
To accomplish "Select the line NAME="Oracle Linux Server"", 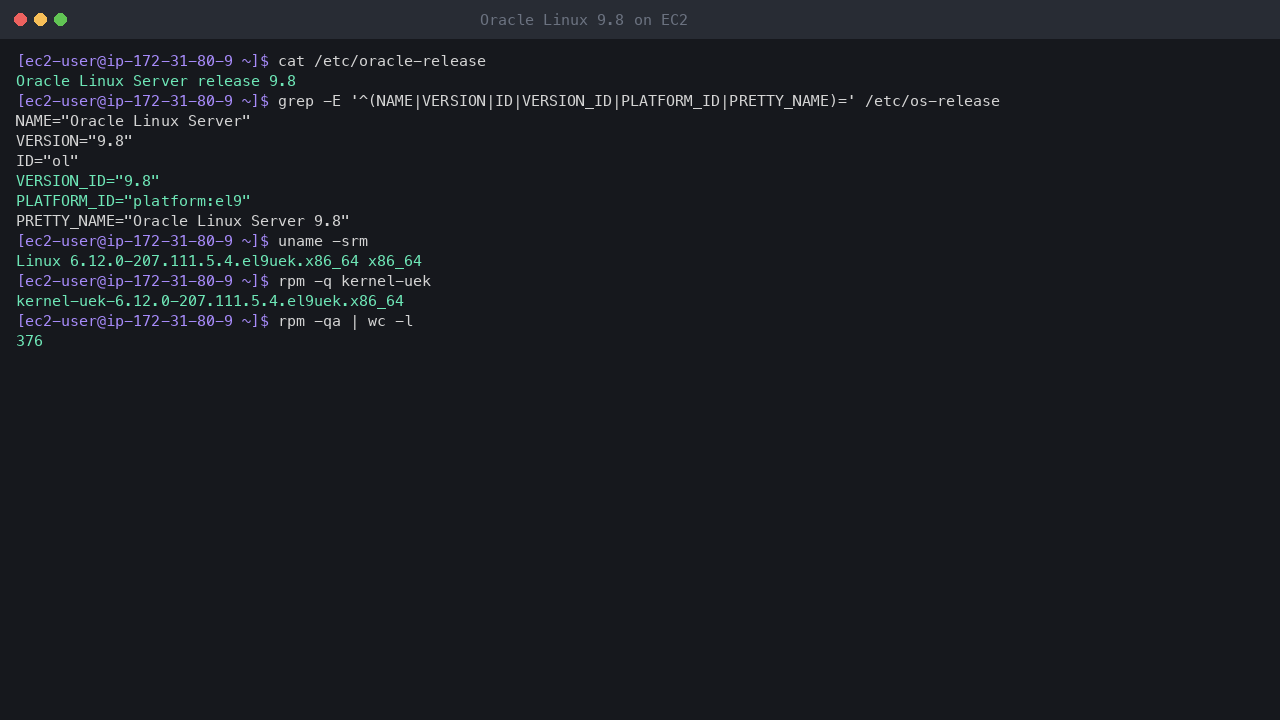I will pos(133,121).
